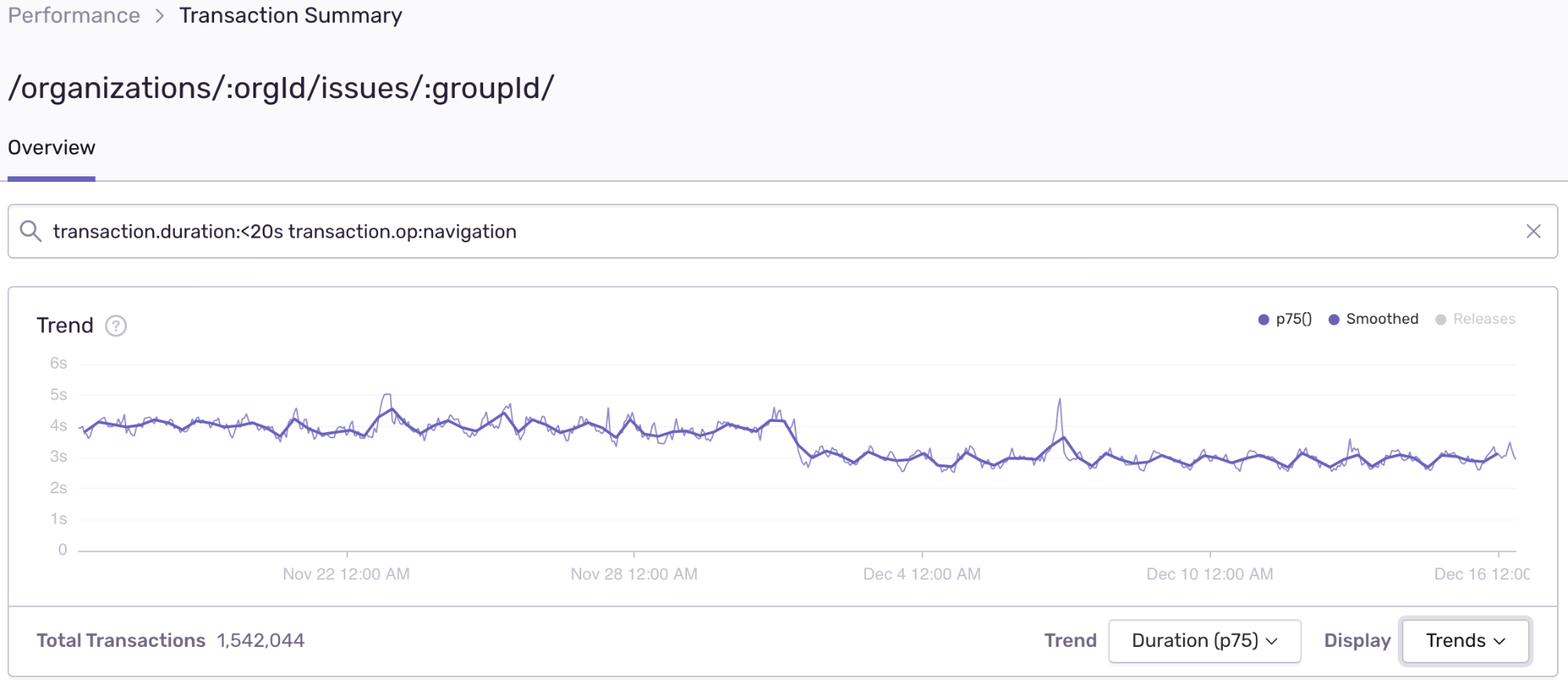Screen dimensions: 1568x690
Task: Enable the Releases legend series
Action: click(1475, 319)
